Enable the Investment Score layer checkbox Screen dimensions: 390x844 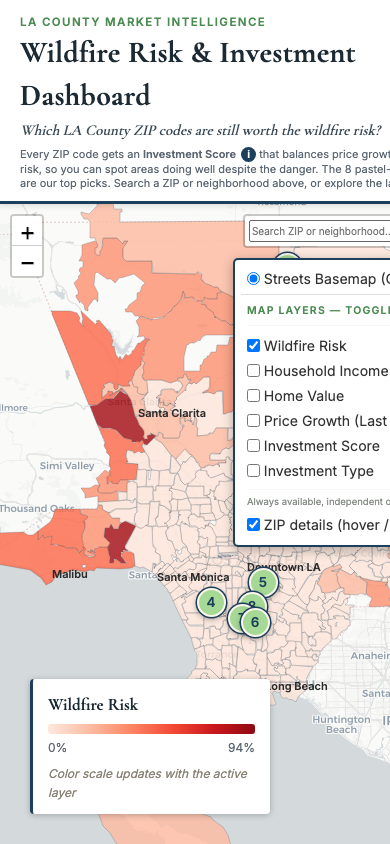click(x=253, y=446)
